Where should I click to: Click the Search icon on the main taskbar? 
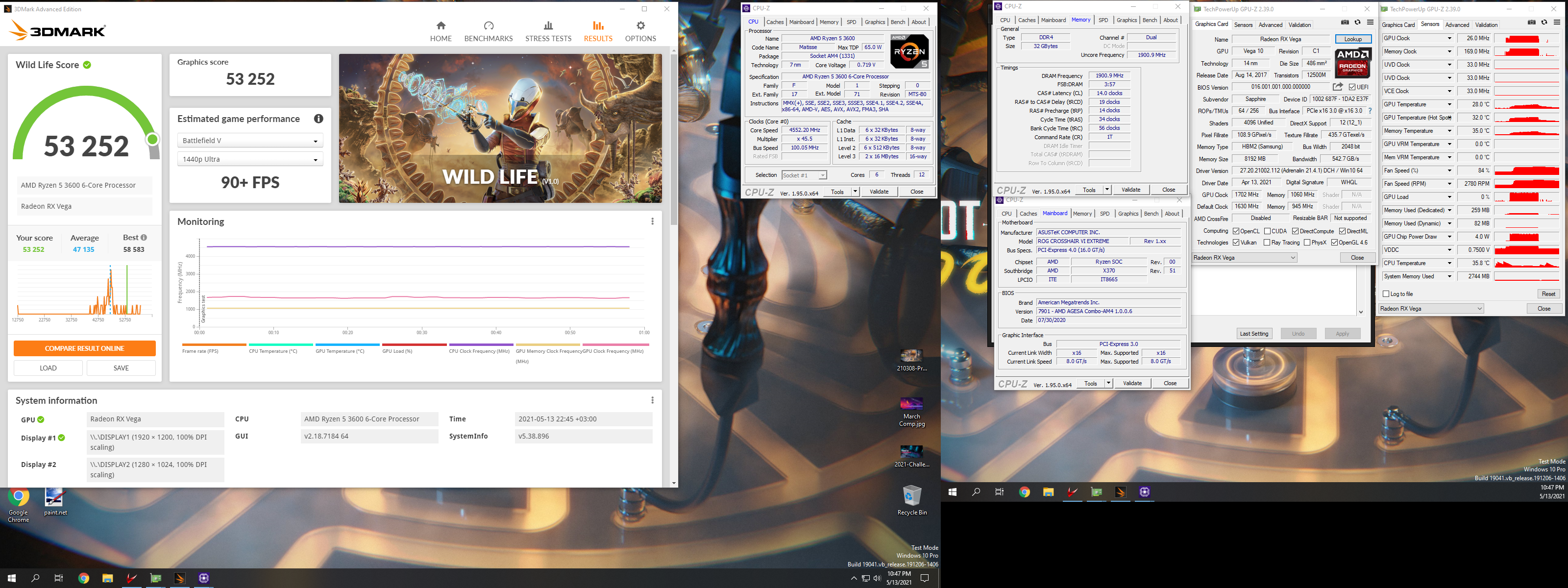pos(35,578)
